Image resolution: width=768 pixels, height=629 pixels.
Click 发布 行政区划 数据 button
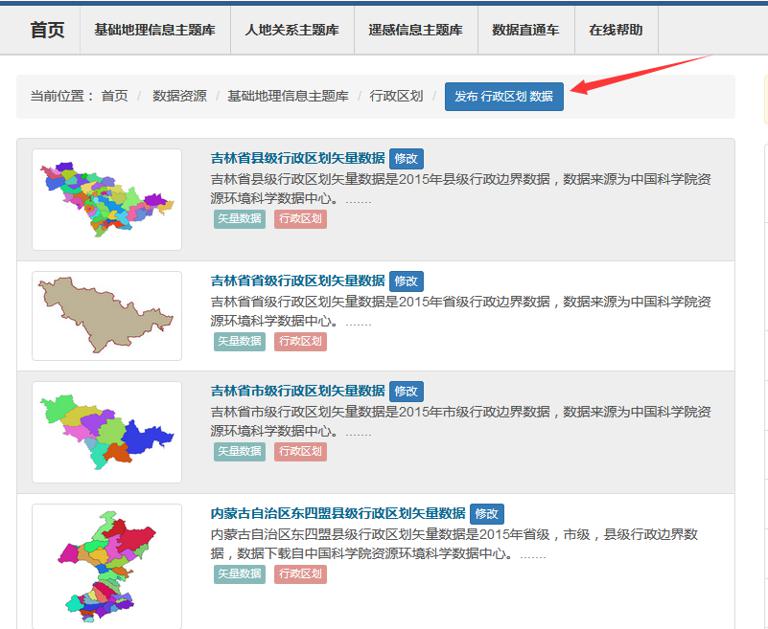[x=504, y=97]
